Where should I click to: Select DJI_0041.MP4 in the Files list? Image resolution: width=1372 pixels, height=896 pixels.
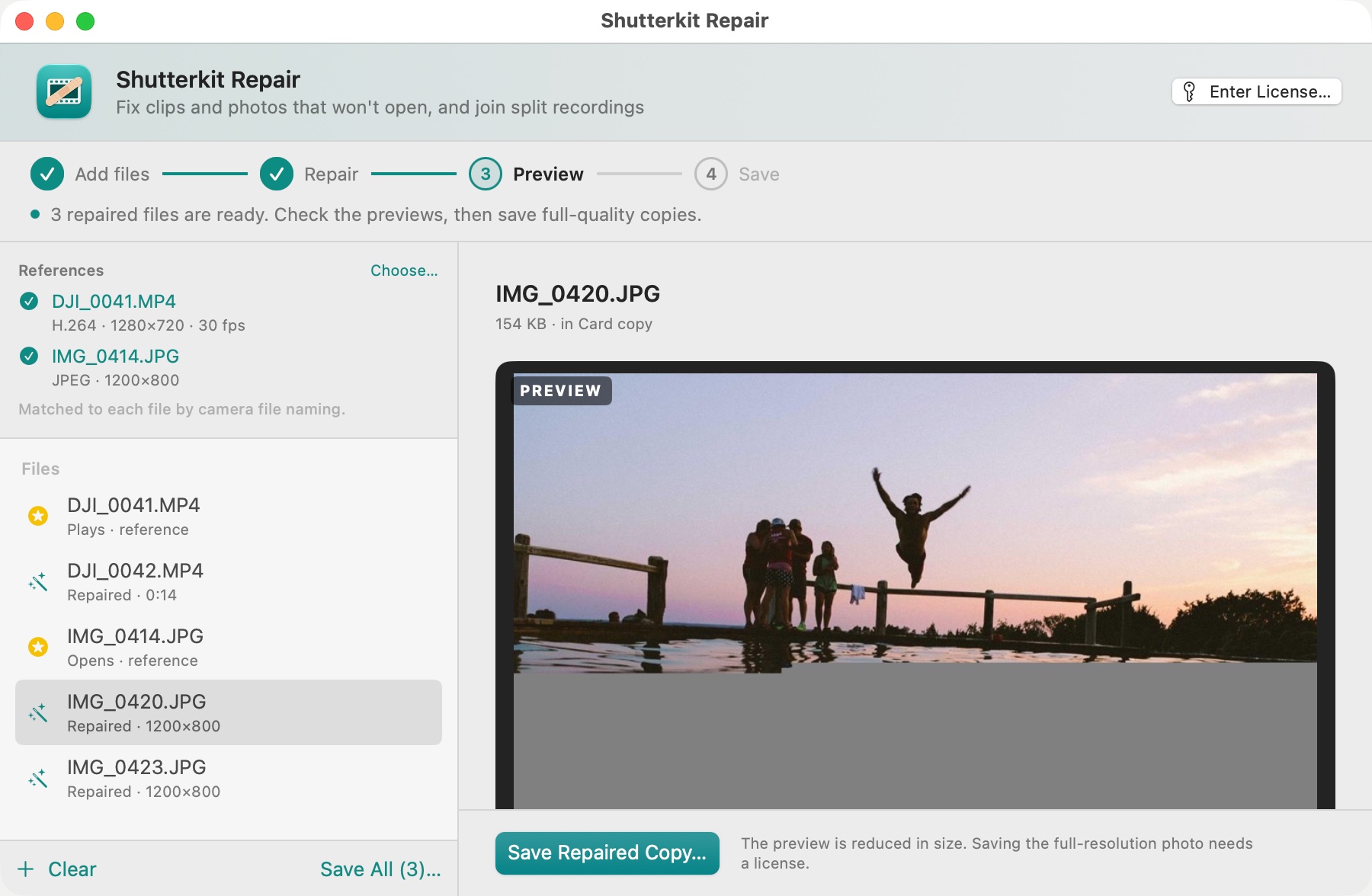click(x=229, y=517)
